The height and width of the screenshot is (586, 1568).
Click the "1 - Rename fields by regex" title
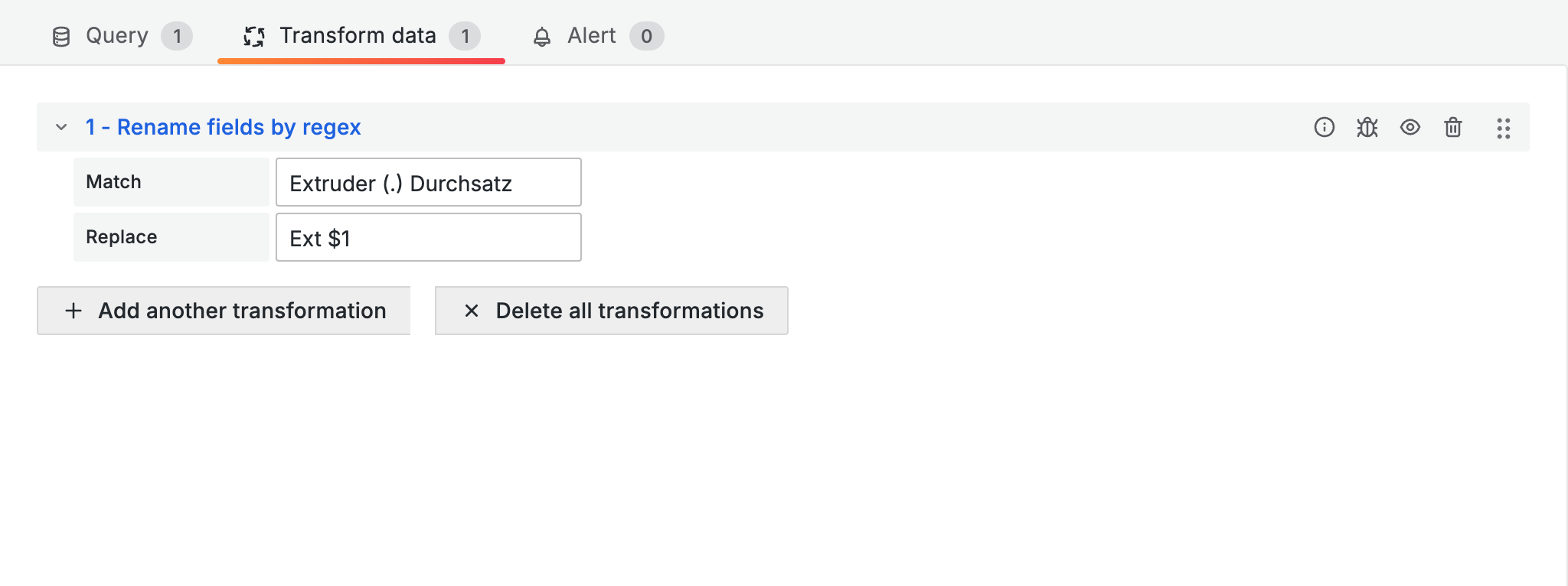pos(223,127)
